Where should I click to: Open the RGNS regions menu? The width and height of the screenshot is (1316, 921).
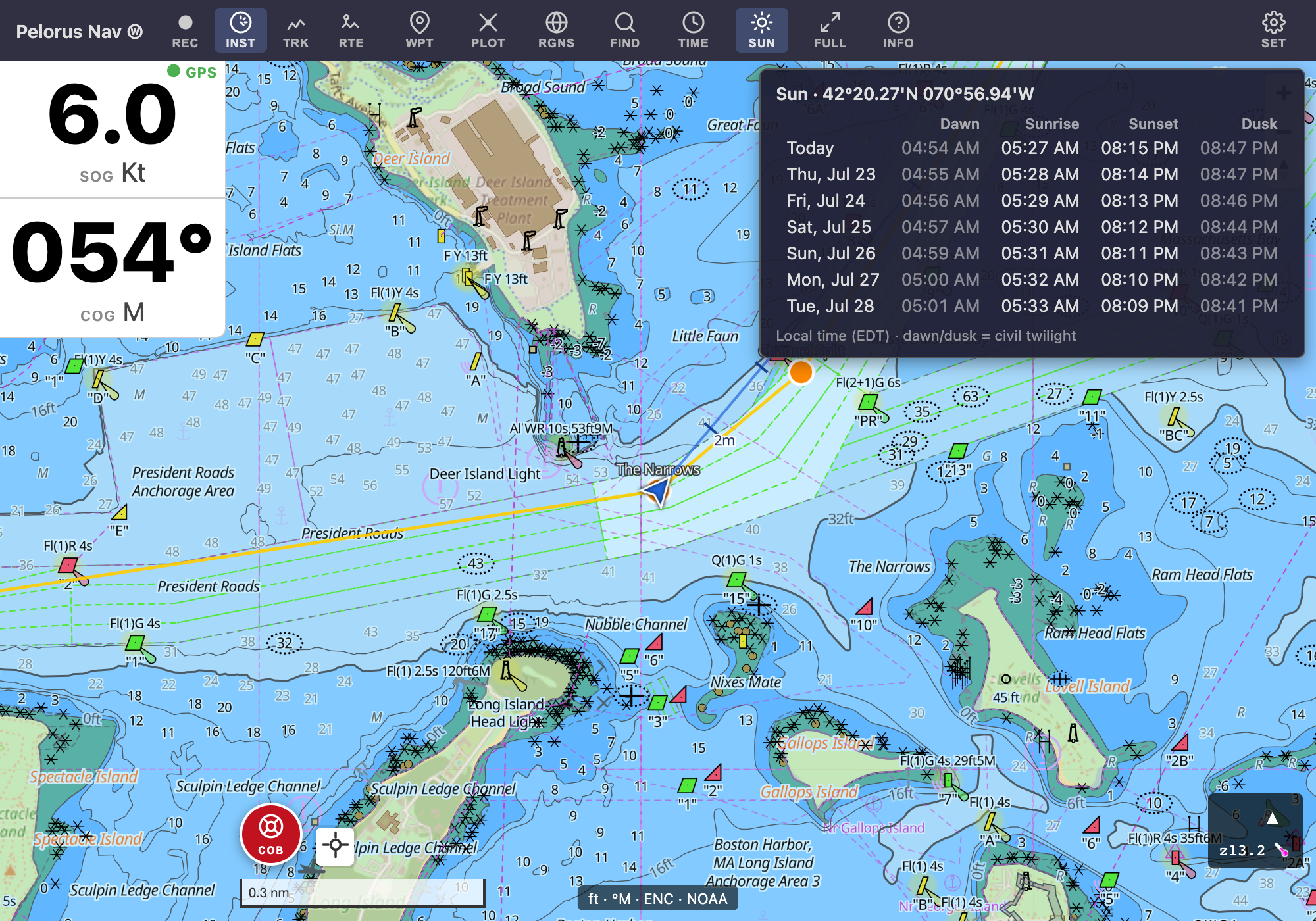[556, 31]
